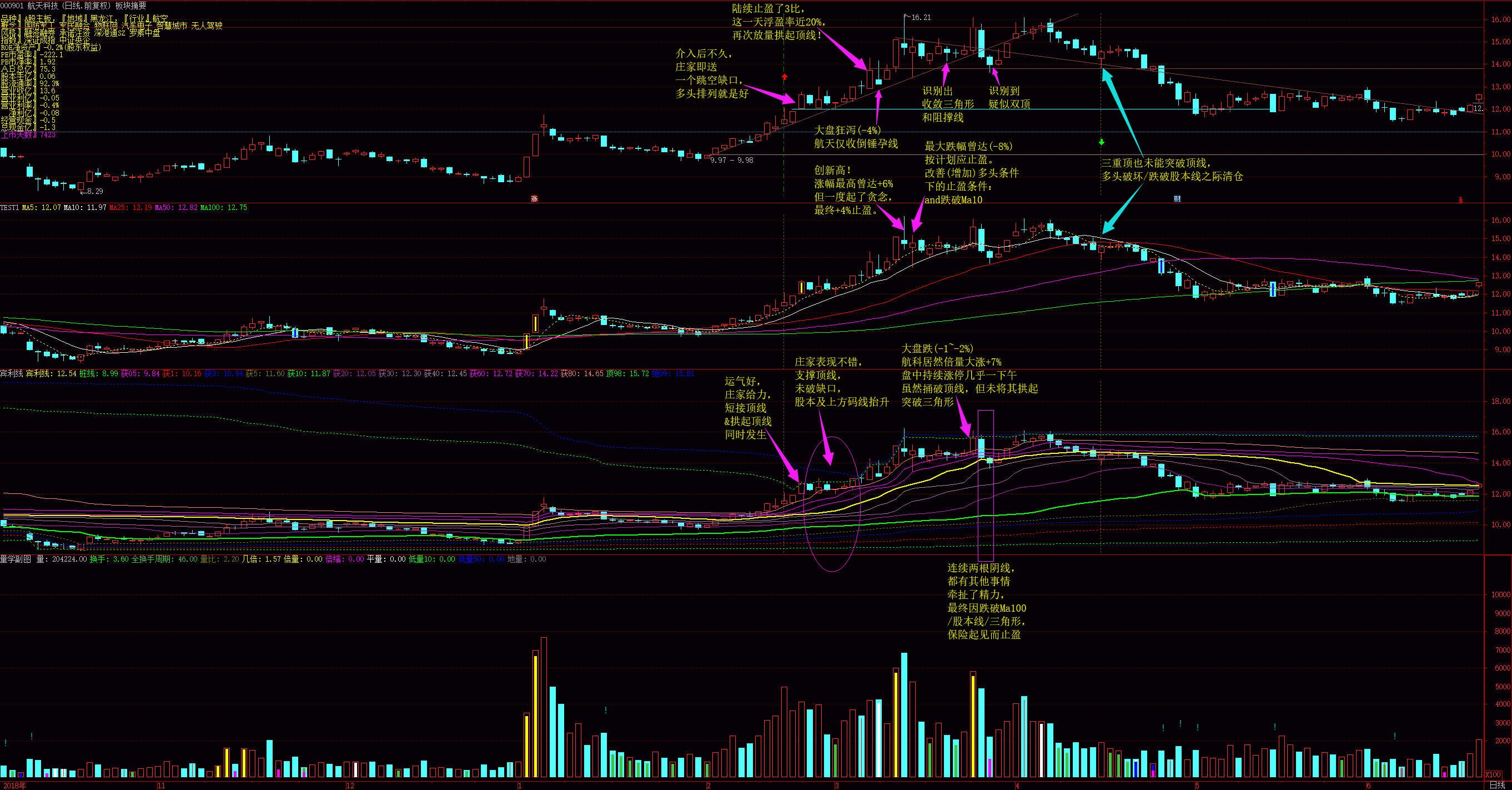Click the 桩线: 8.99 value

click(99, 373)
